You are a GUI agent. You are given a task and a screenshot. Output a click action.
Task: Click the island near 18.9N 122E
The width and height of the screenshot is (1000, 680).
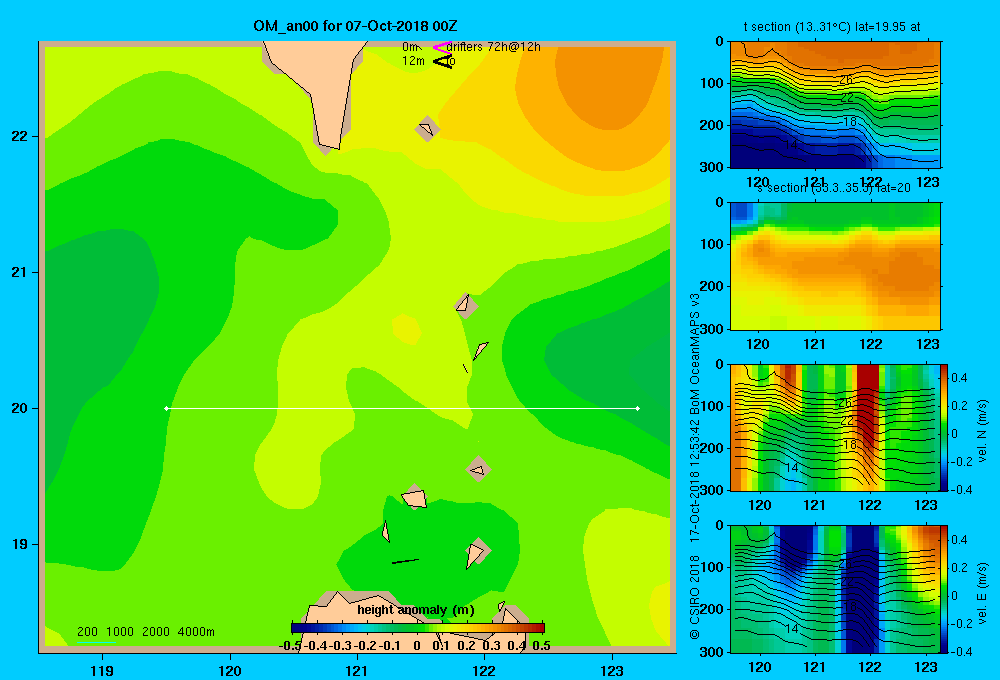pyautogui.click(x=477, y=552)
